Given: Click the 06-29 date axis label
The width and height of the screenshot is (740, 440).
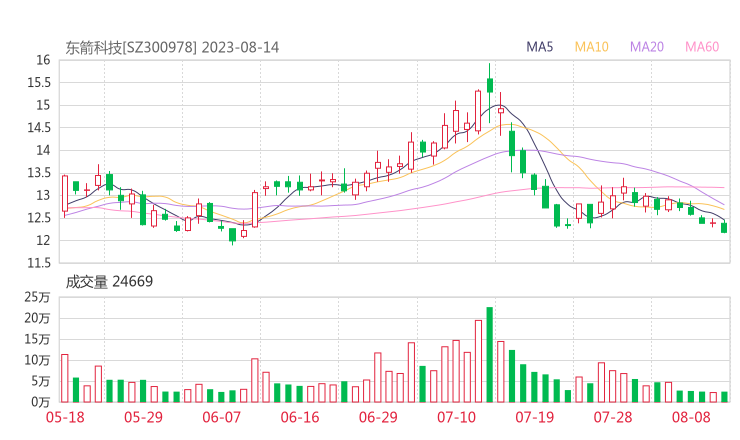Looking at the screenshot, I should (x=378, y=417).
